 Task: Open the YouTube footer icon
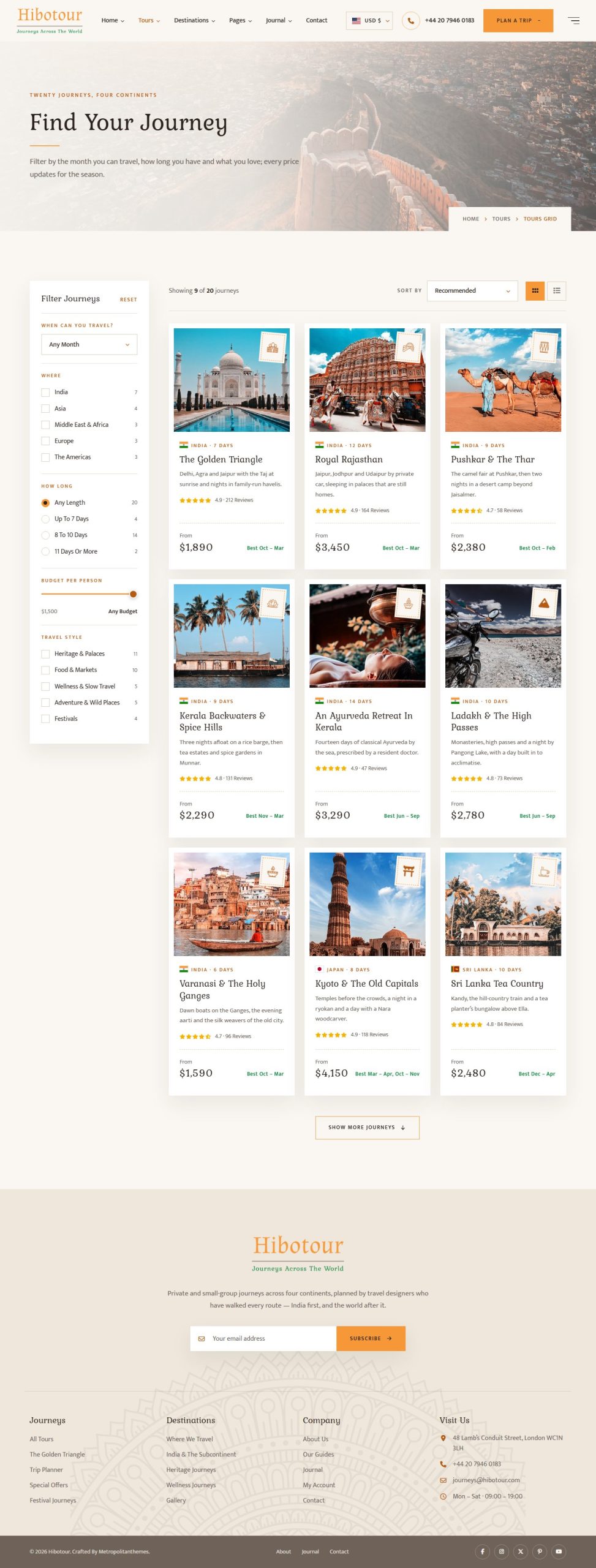click(559, 1551)
